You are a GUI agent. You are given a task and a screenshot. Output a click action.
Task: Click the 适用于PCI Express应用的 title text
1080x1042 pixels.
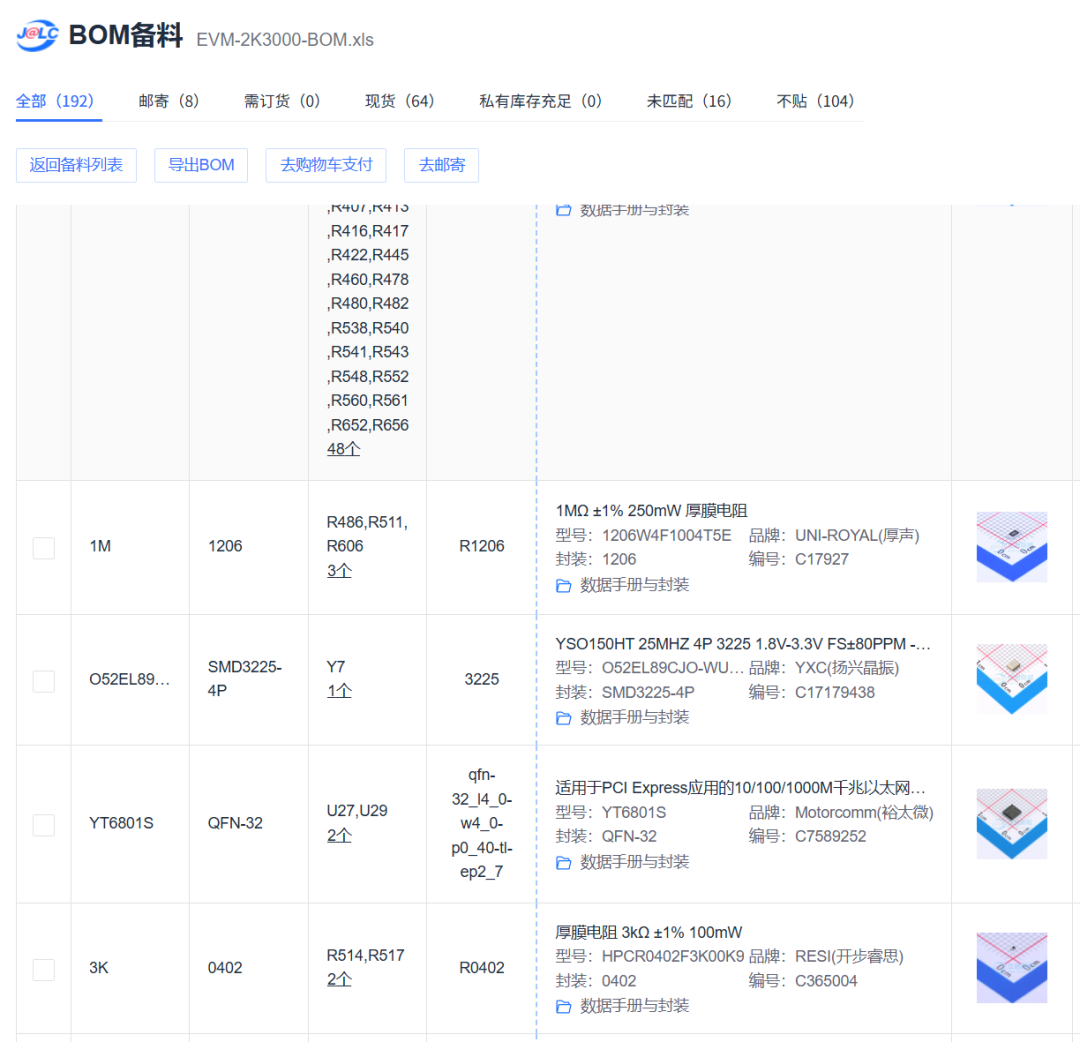(740, 788)
